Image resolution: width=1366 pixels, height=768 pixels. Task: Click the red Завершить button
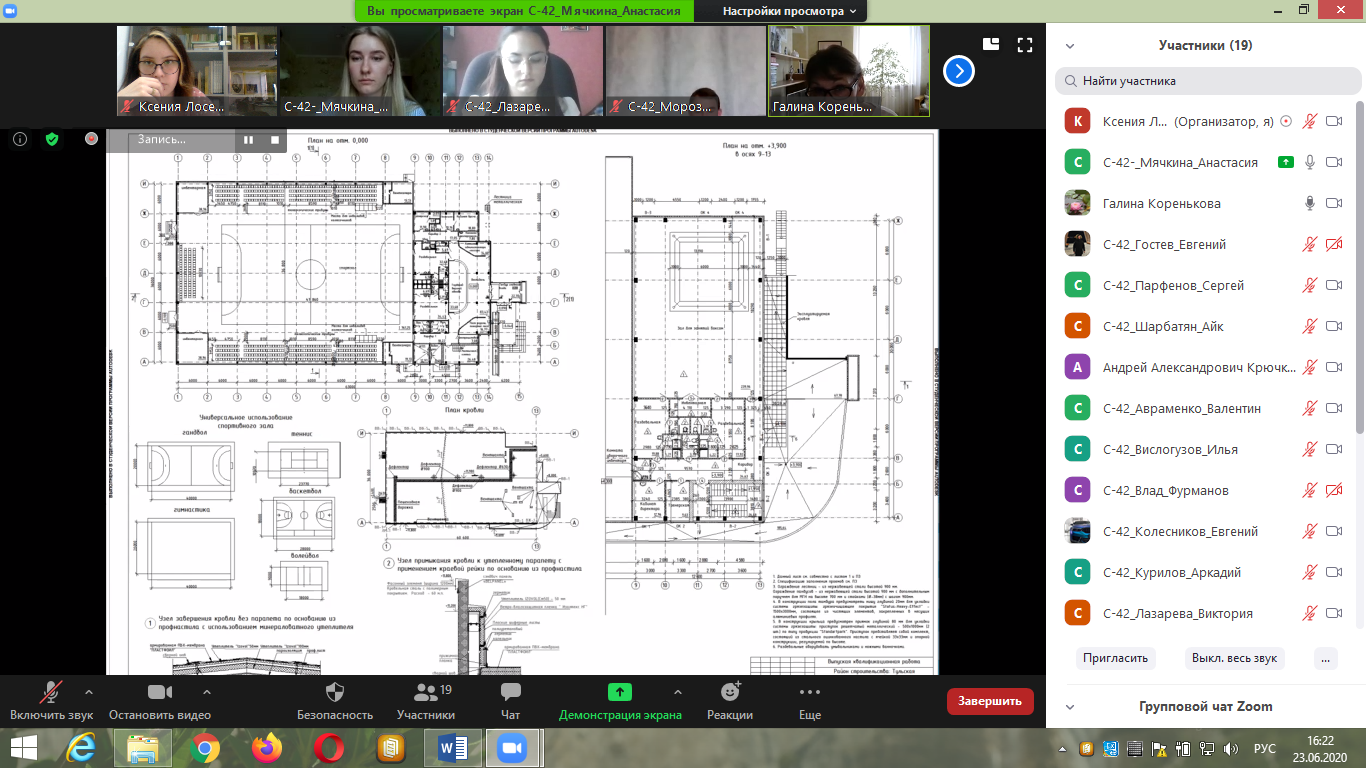990,701
